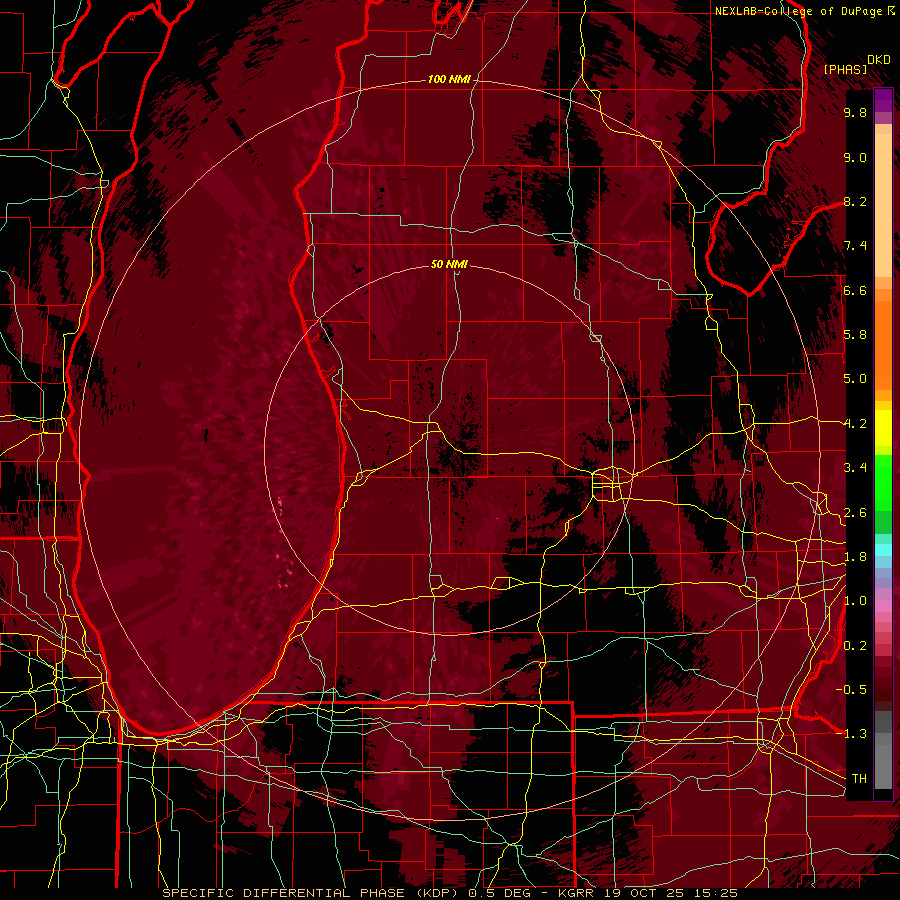Select the 8.2 scale value
The image size is (900, 900).
[x=855, y=201]
